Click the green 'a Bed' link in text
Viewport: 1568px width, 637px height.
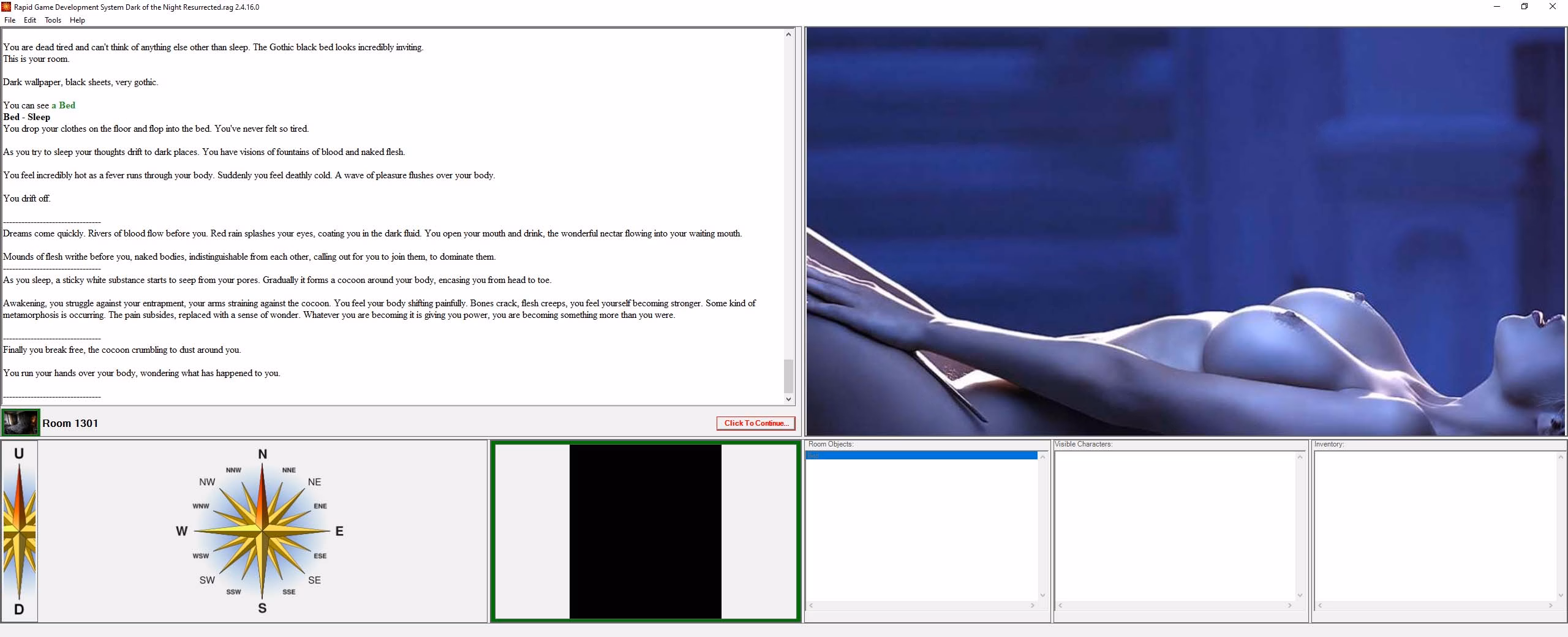[64, 105]
